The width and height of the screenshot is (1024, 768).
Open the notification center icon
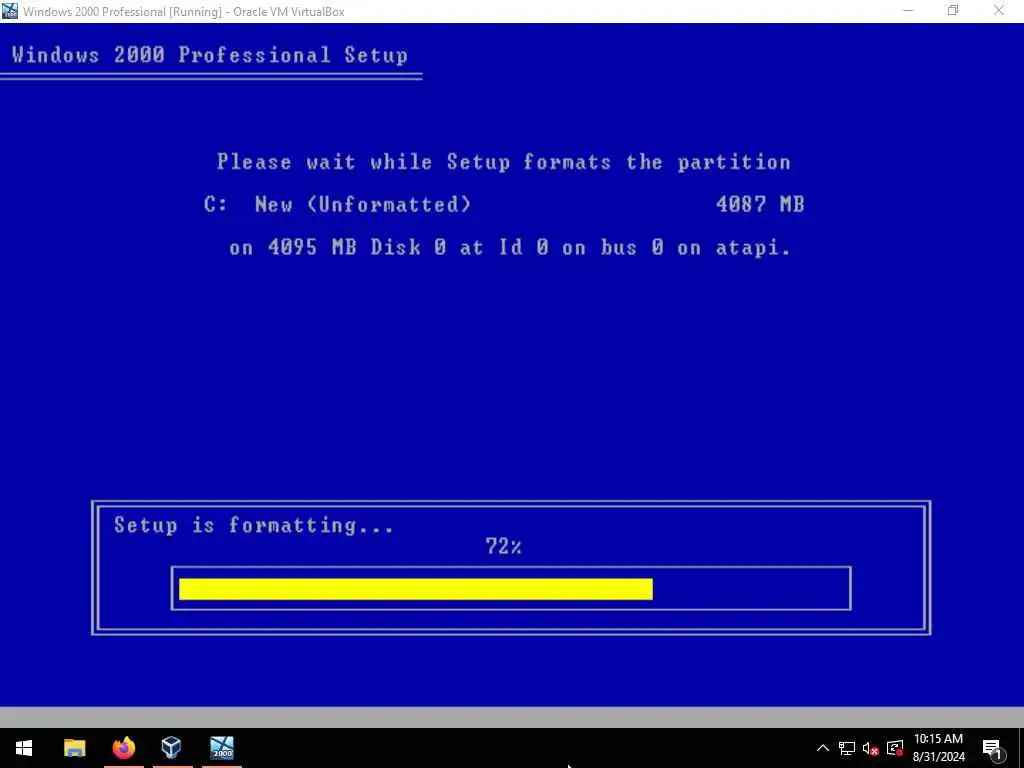(x=992, y=748)
